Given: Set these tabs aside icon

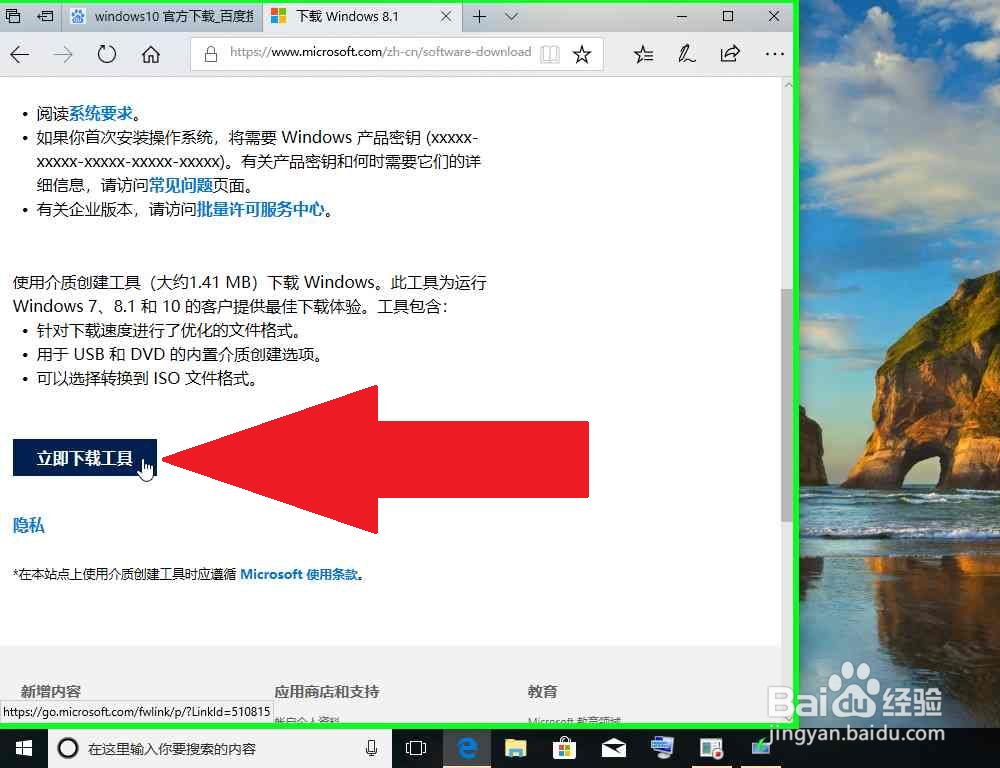Looking at the screenshot, I should tap(45, 16).
